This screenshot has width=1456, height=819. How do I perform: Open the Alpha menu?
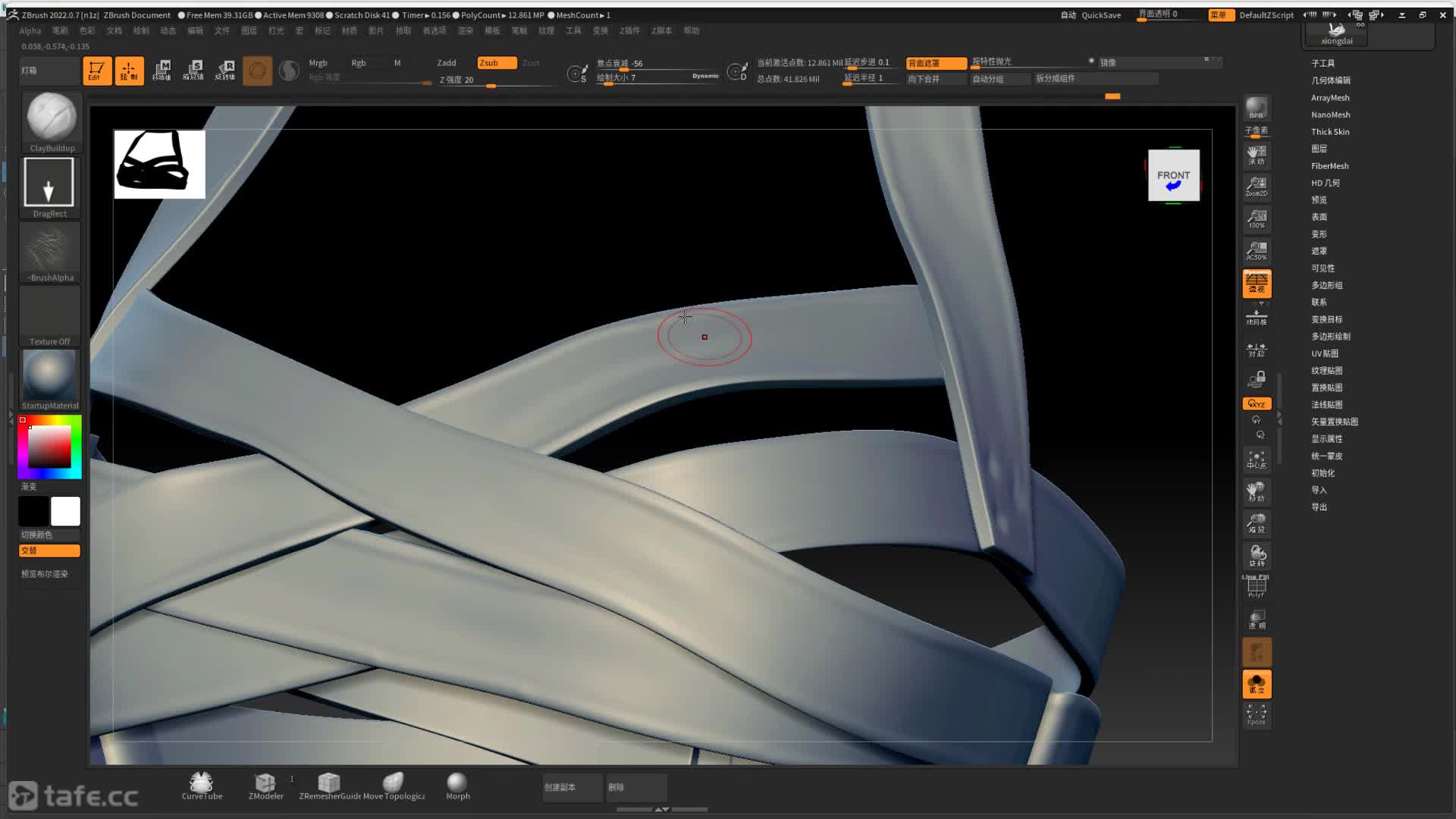click(30, 31)
